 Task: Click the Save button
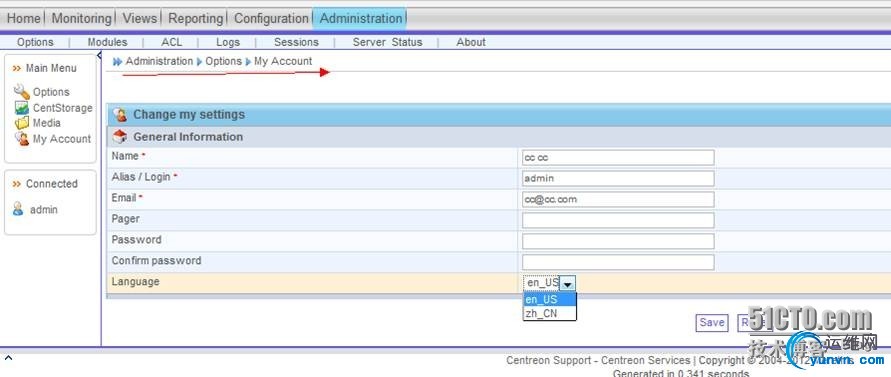712,322
